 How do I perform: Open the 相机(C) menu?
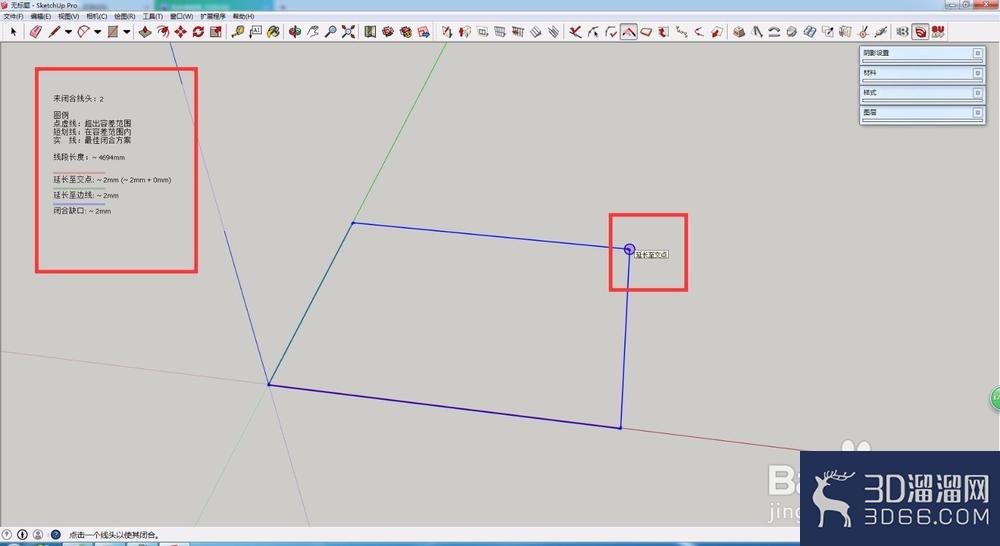tap(97, 17)
